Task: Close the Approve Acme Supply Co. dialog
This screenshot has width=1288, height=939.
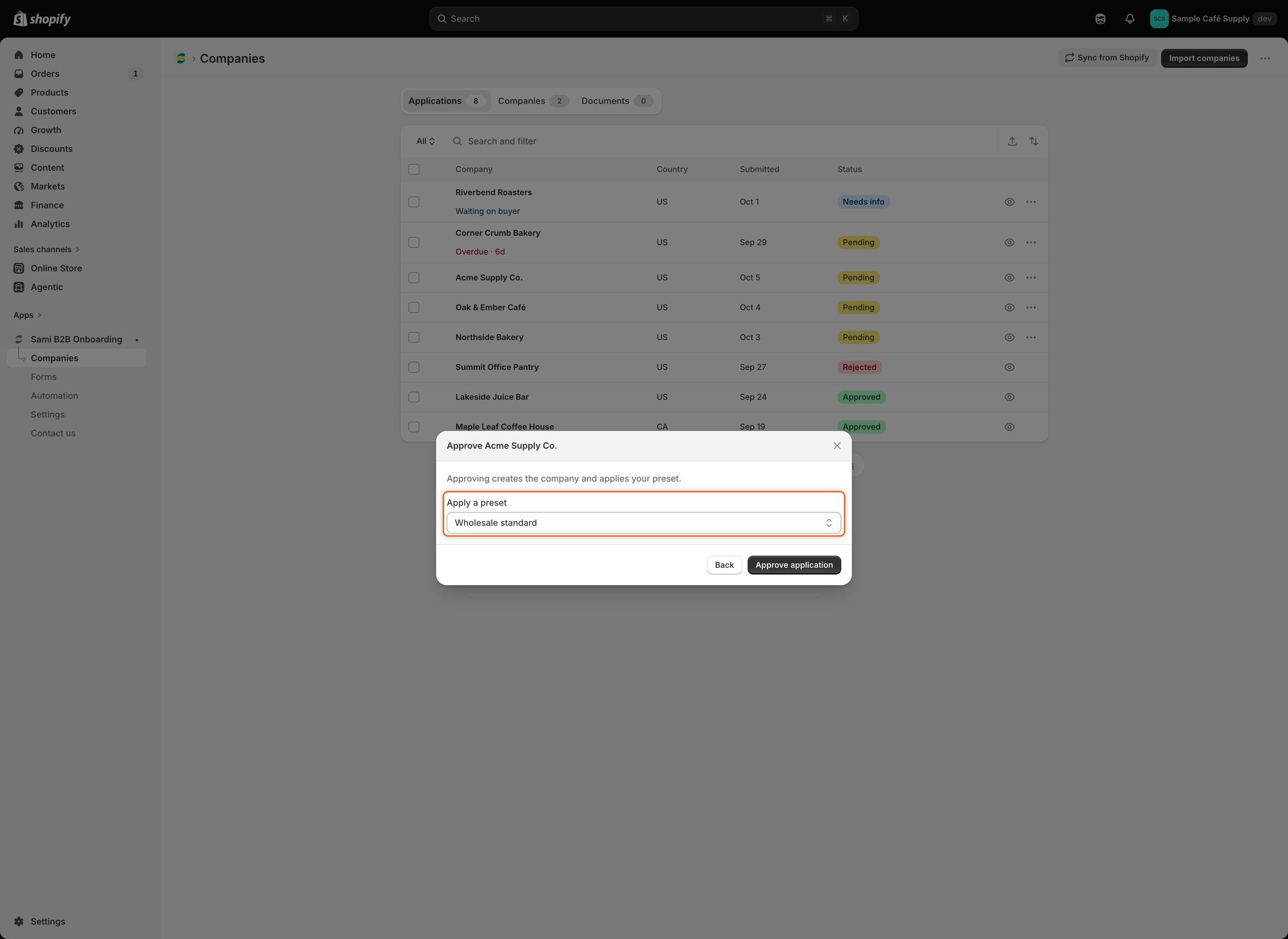Action: (837, 446)
